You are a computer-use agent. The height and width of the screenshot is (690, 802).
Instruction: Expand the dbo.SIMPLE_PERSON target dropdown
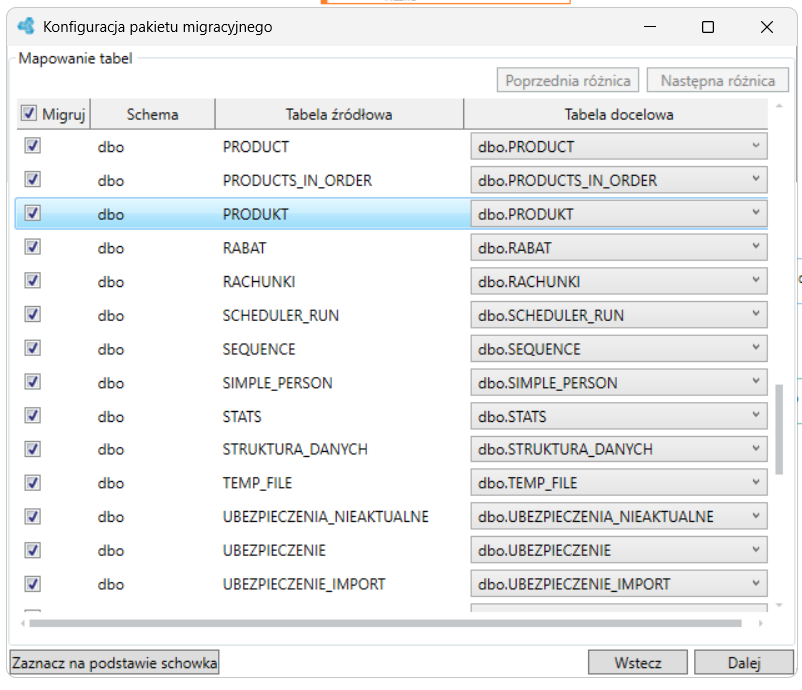619,383
